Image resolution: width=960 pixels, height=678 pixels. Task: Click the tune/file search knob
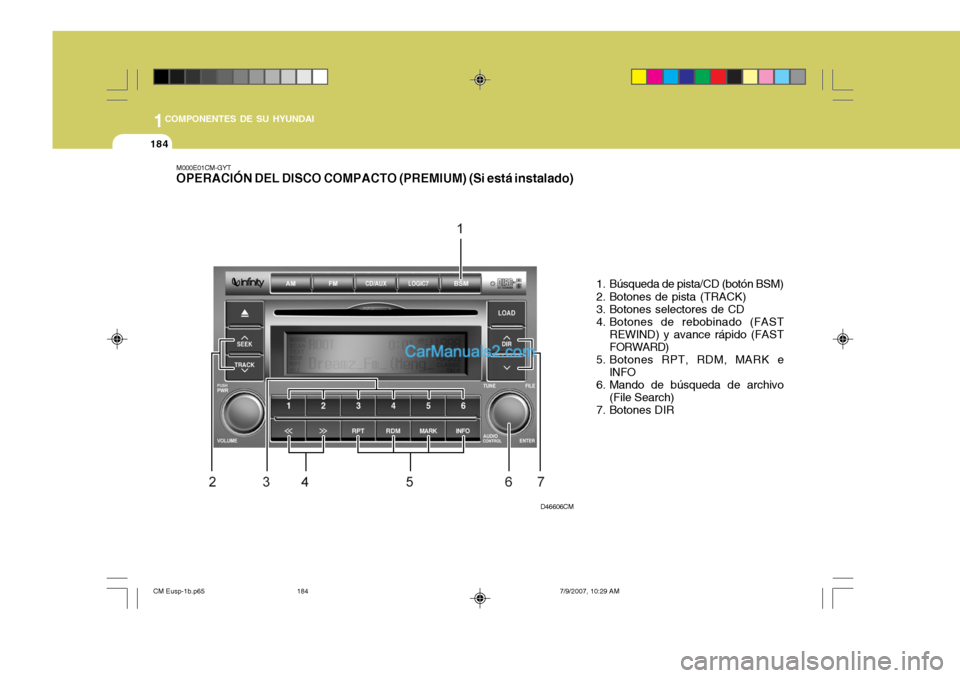508,412
